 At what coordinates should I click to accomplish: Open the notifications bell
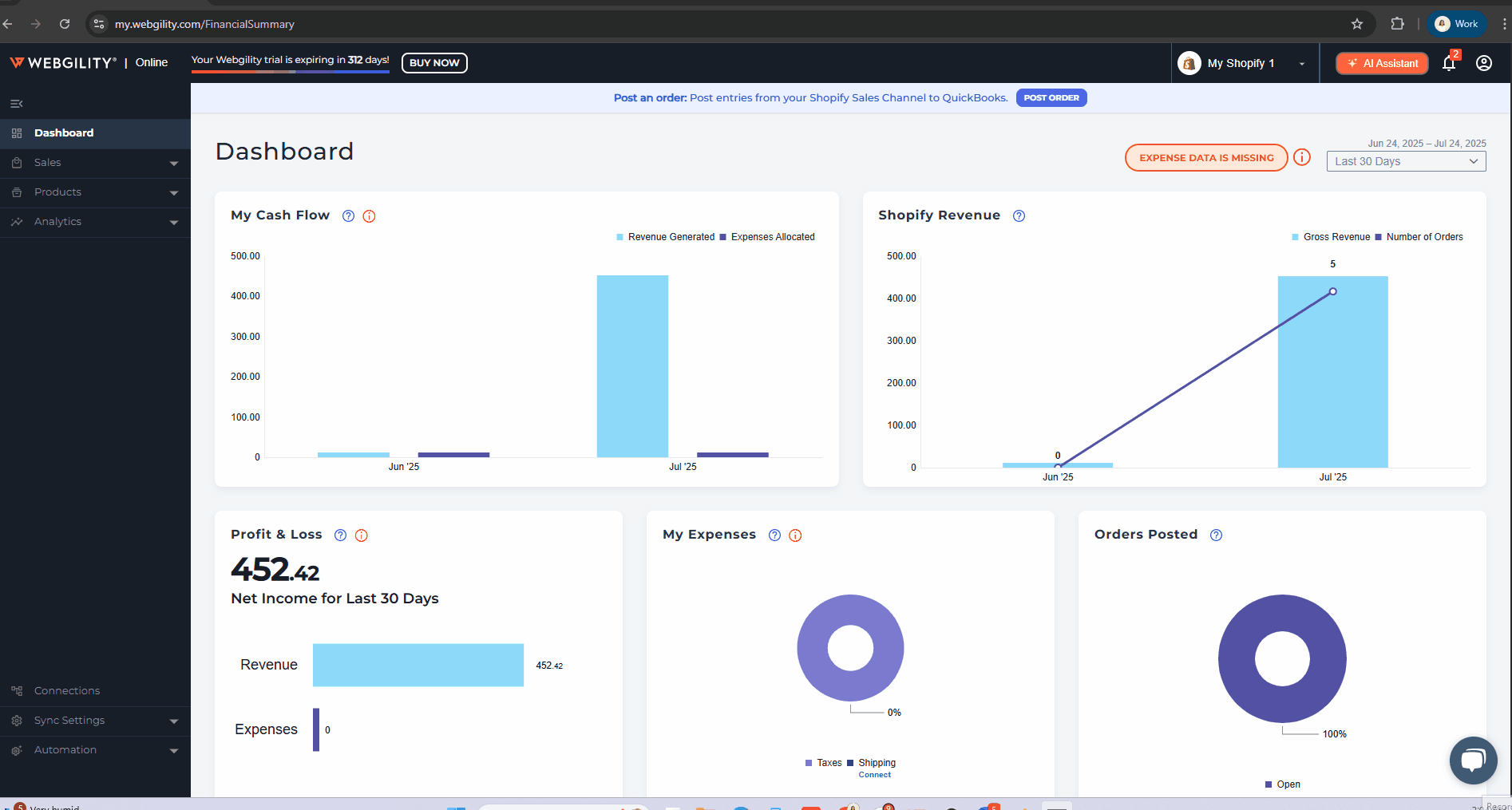click(x=1449, y=63)
